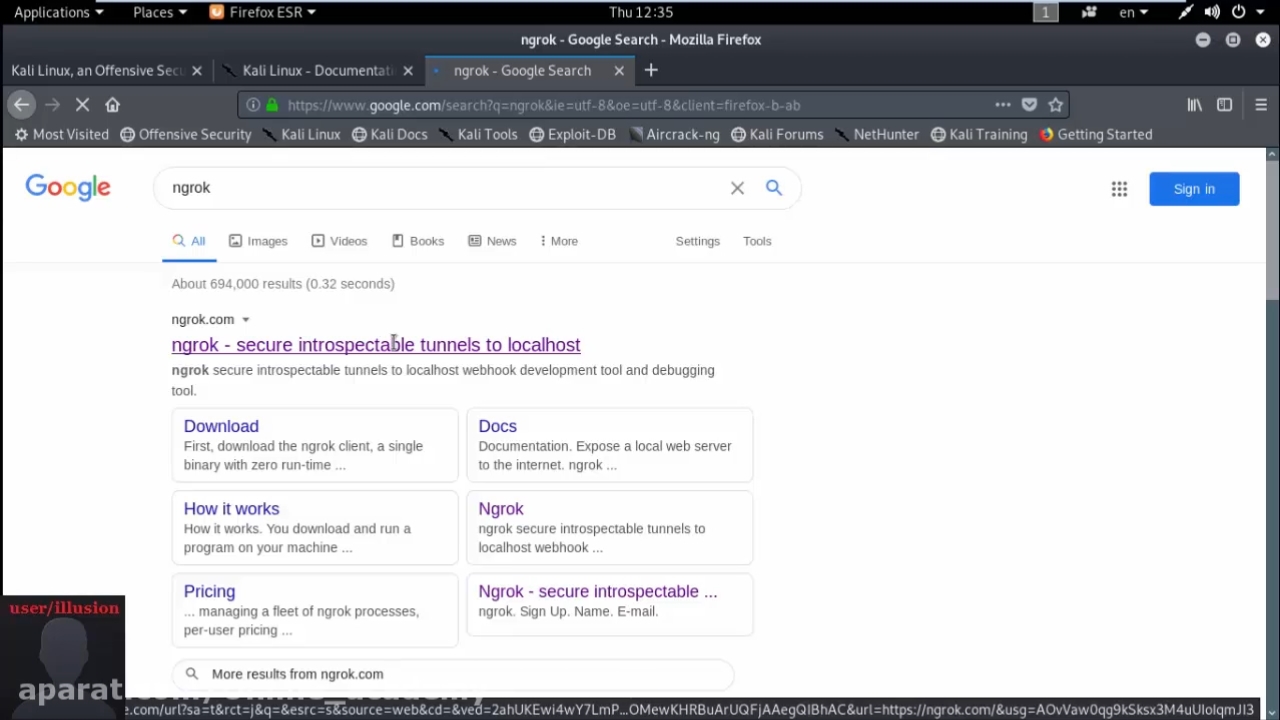The width and height of the screenshot is (1280, 720).
Task: Switch to Images search tab
Action: [x=258, y=241]
